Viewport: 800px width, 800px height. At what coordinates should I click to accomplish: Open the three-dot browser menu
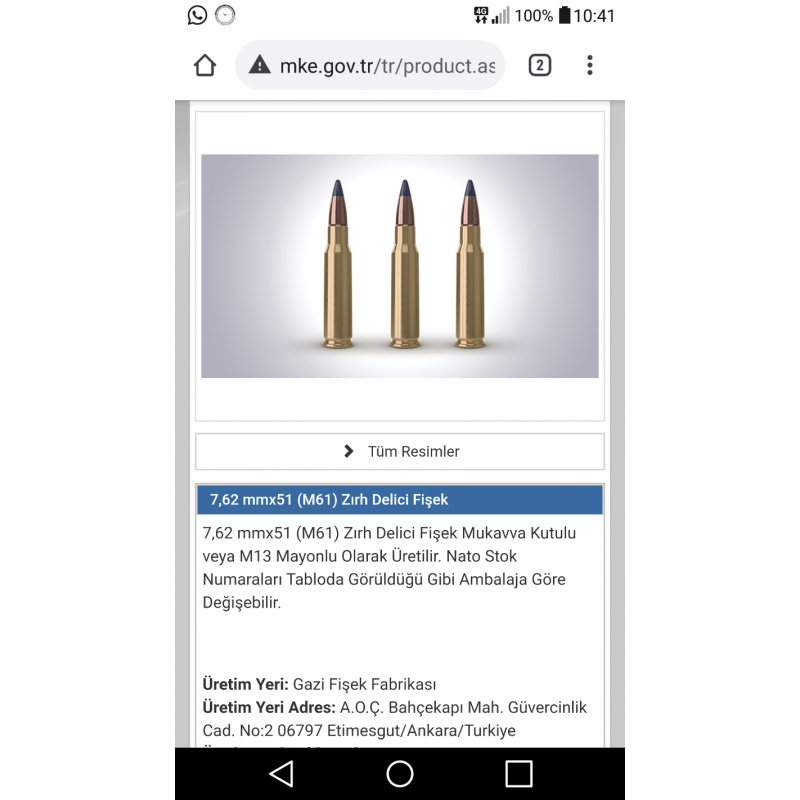coord(590,65)
